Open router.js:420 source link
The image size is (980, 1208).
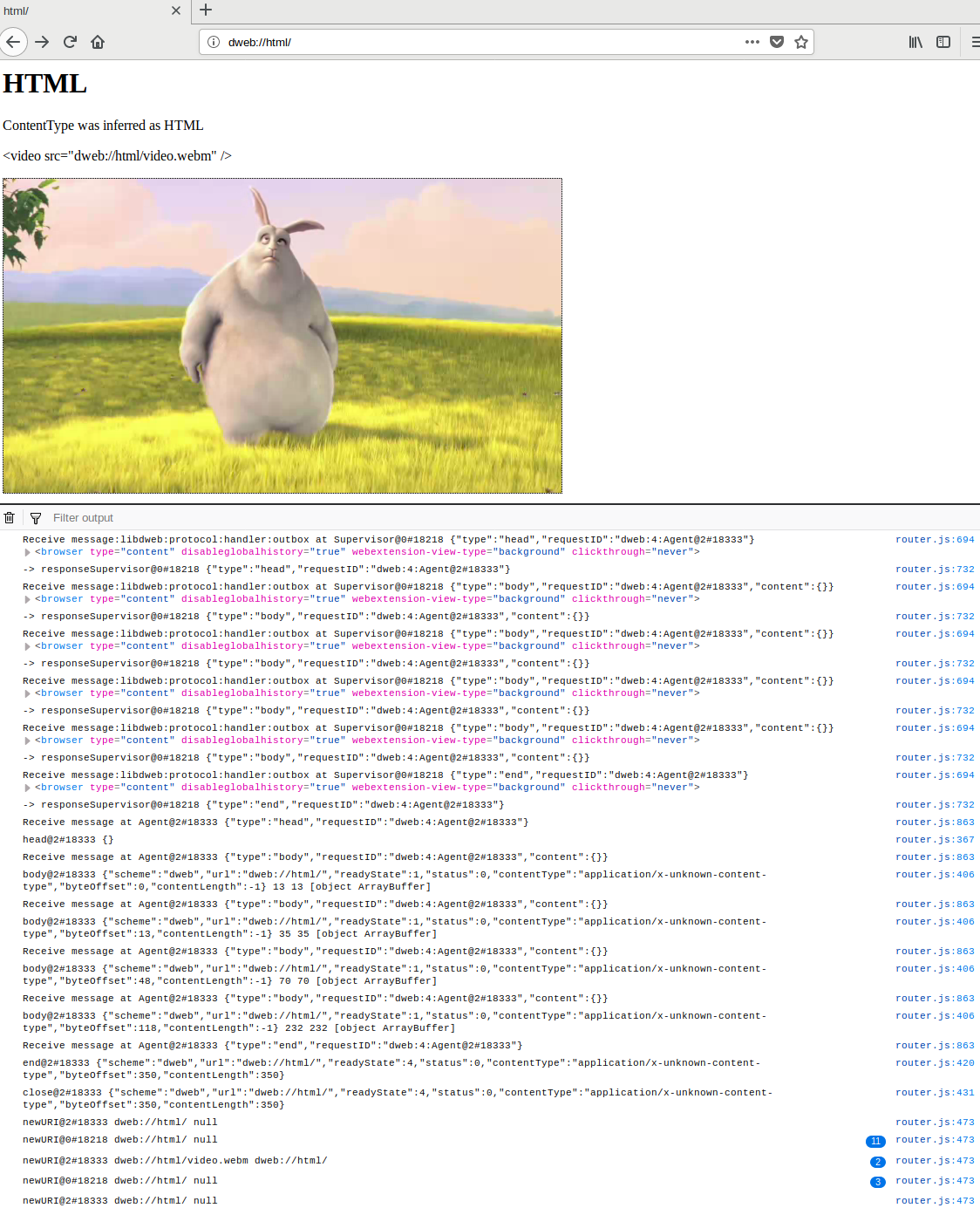(935, 1063)
